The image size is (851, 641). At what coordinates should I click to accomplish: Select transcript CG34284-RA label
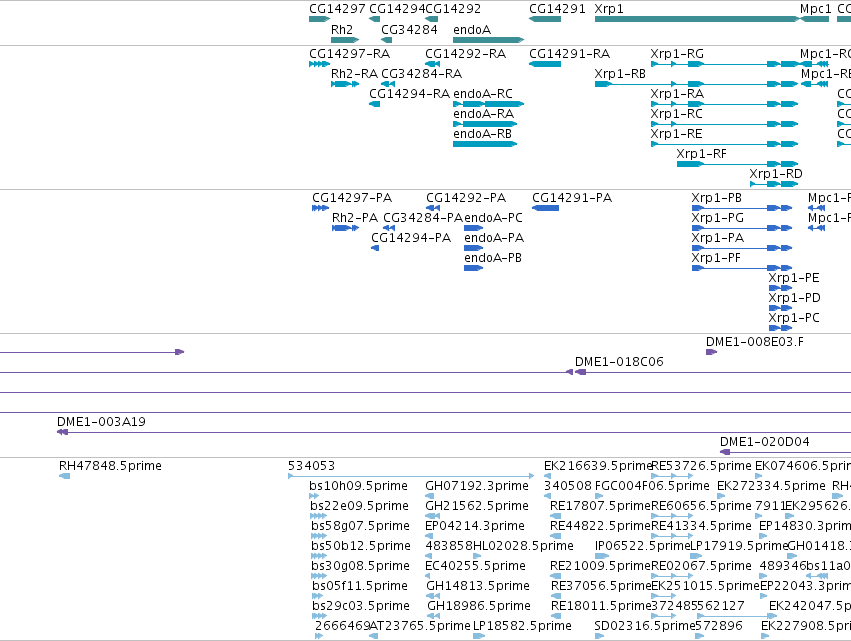pyautogui.click(x=422, y=73)
